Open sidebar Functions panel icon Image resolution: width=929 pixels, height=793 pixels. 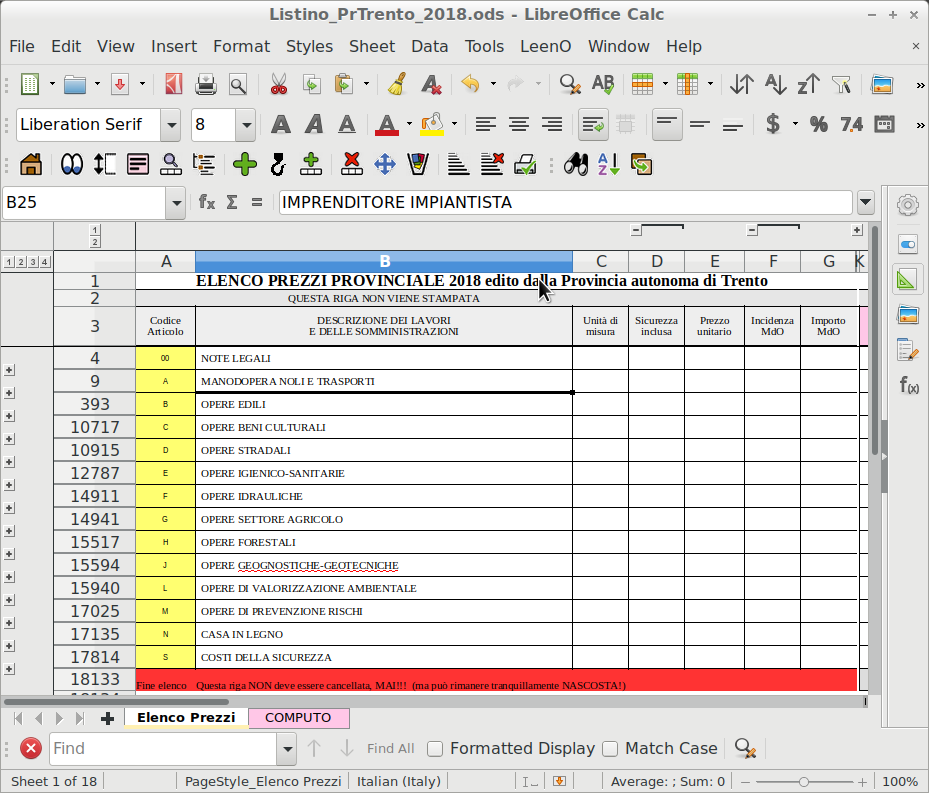coord(908,385)
